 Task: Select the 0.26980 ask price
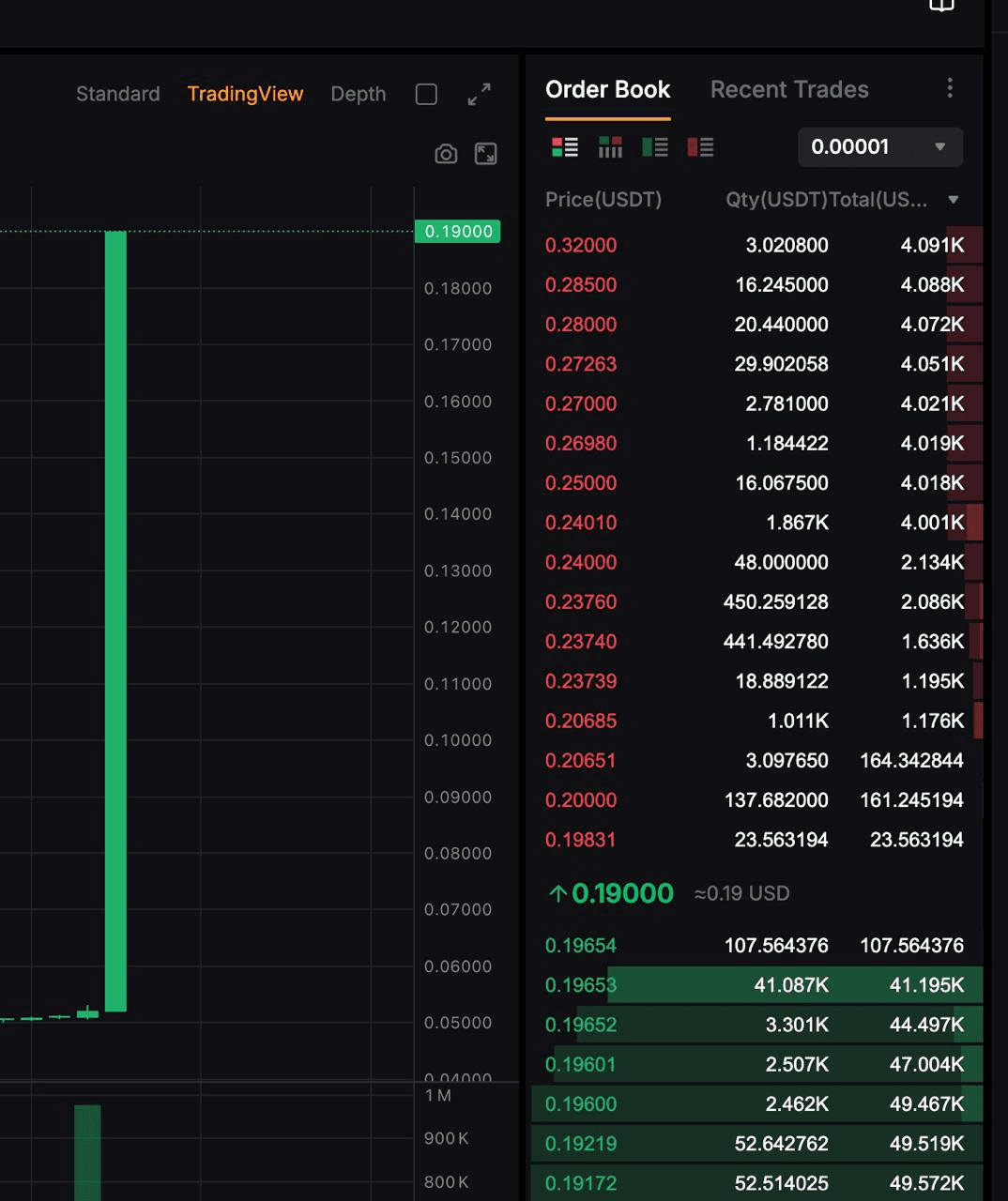click(581, 443)
